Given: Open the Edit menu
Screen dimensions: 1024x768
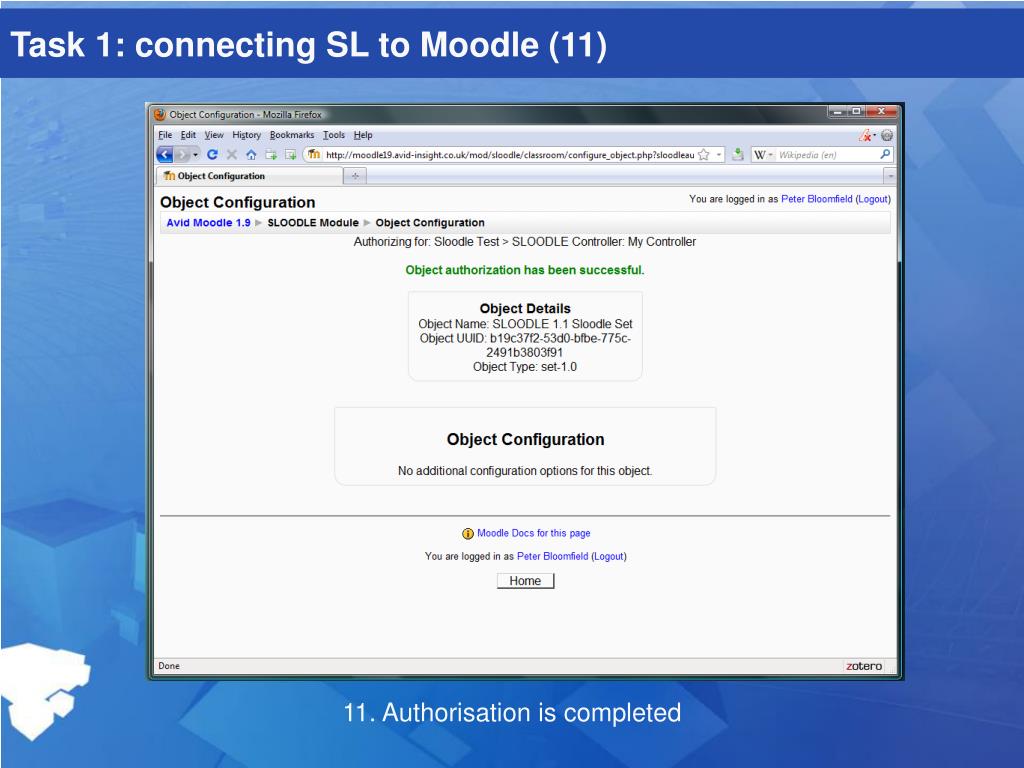Looking at the screenshot, I should tap(188, 135).
